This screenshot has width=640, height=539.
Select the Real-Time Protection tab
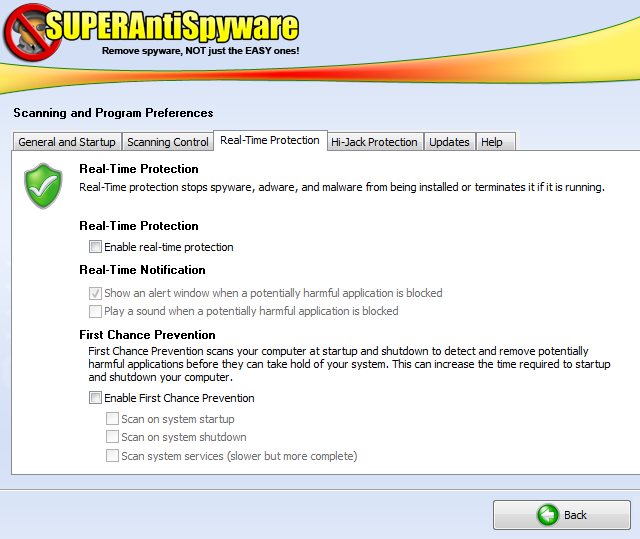[x=270, y=141]
